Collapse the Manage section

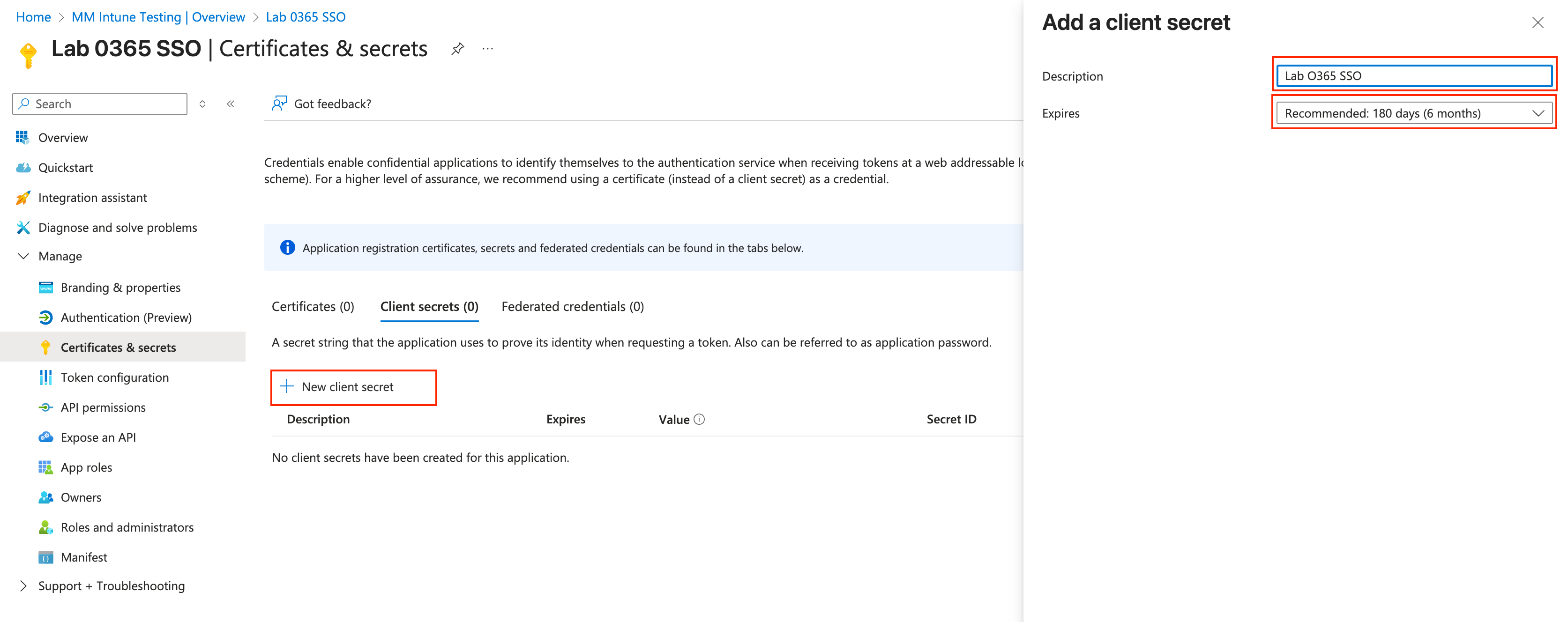(x=23, y=256)
